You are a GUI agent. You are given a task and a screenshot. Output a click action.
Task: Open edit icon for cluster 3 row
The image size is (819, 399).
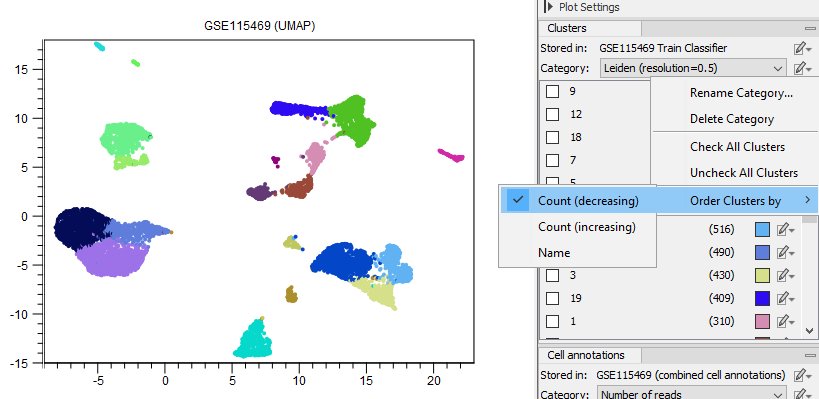pos(785,275)
